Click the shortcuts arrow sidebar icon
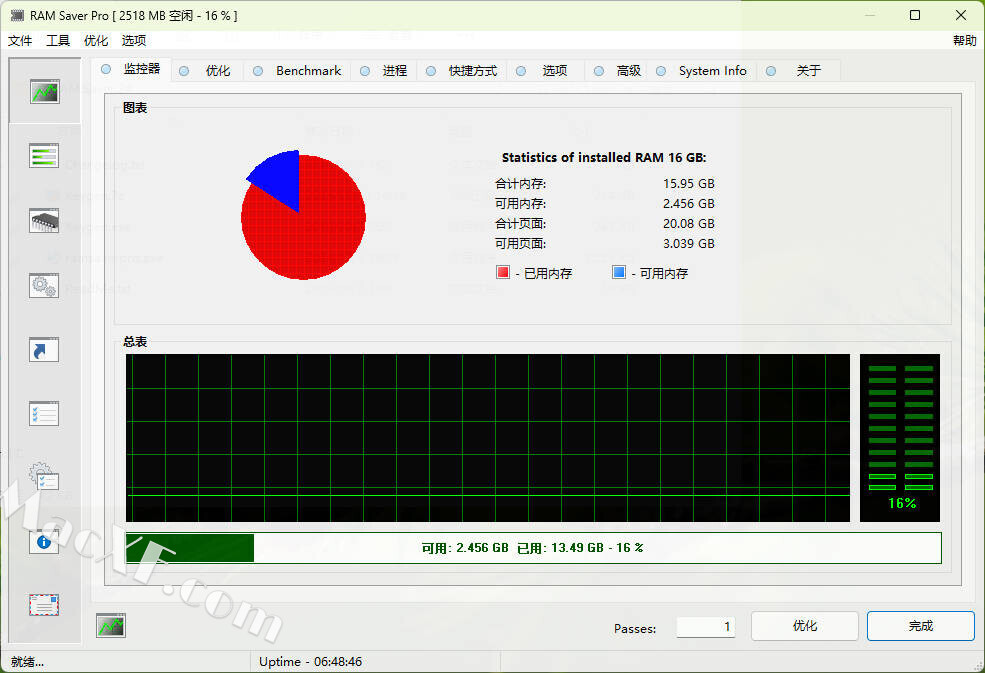This screenshot has height=673, width=985. pyautogui.click(x=44, y=349)
